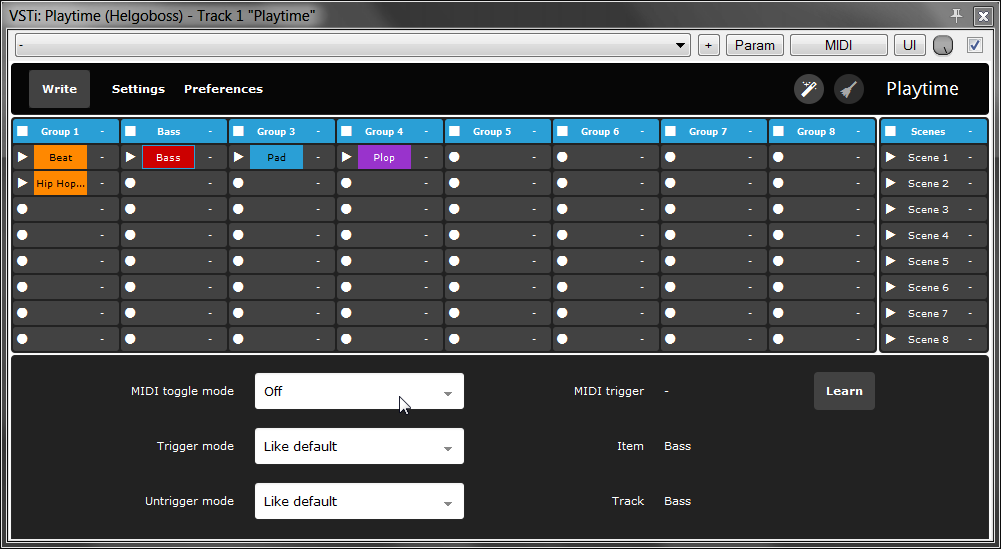
Task: Play the Bass clip
Action: tap(131, 157)
